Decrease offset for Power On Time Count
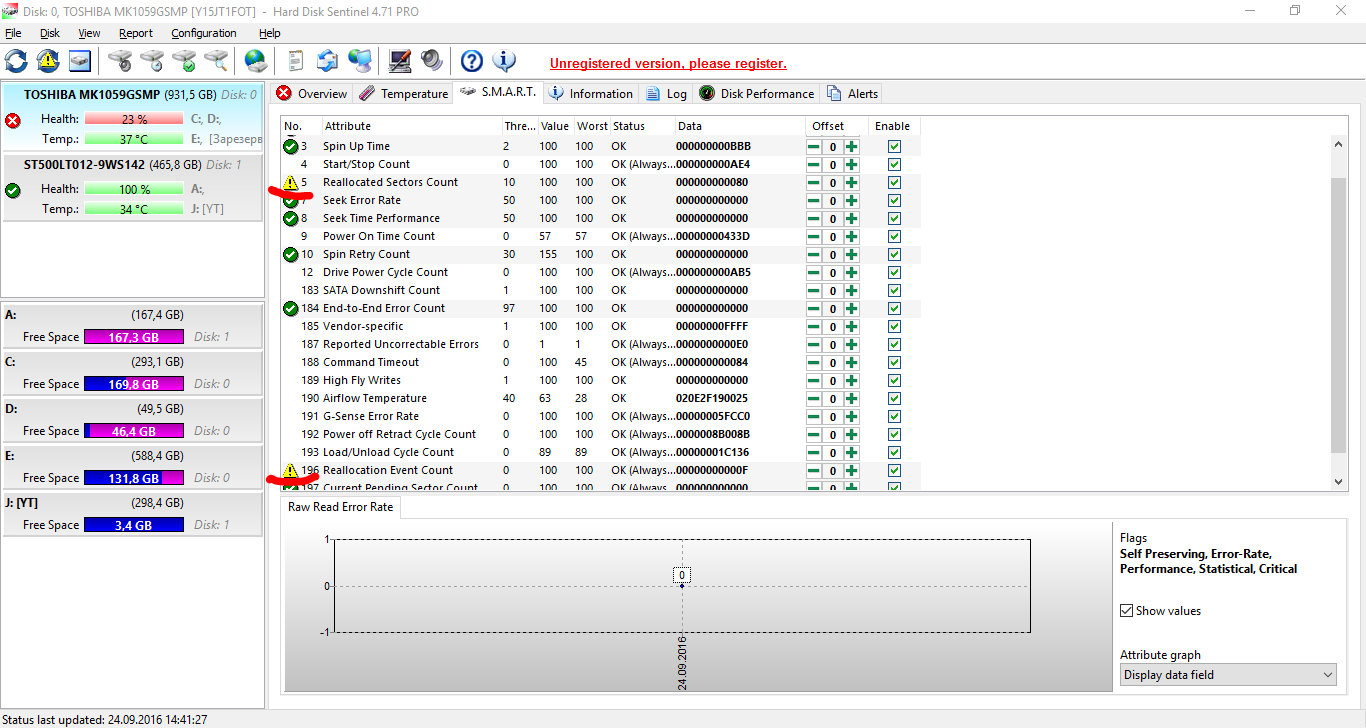 [814, 236]
